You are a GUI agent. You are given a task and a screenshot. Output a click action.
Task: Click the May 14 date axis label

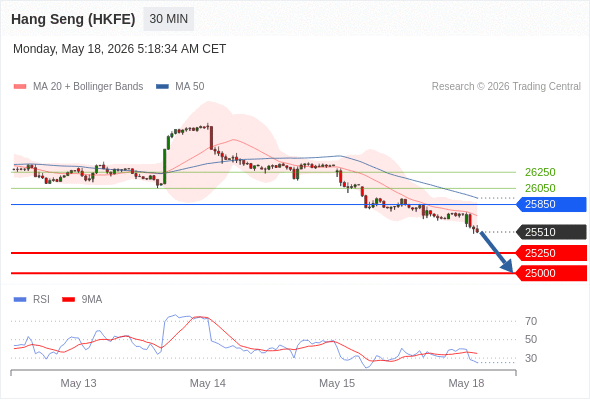[208, 383]
